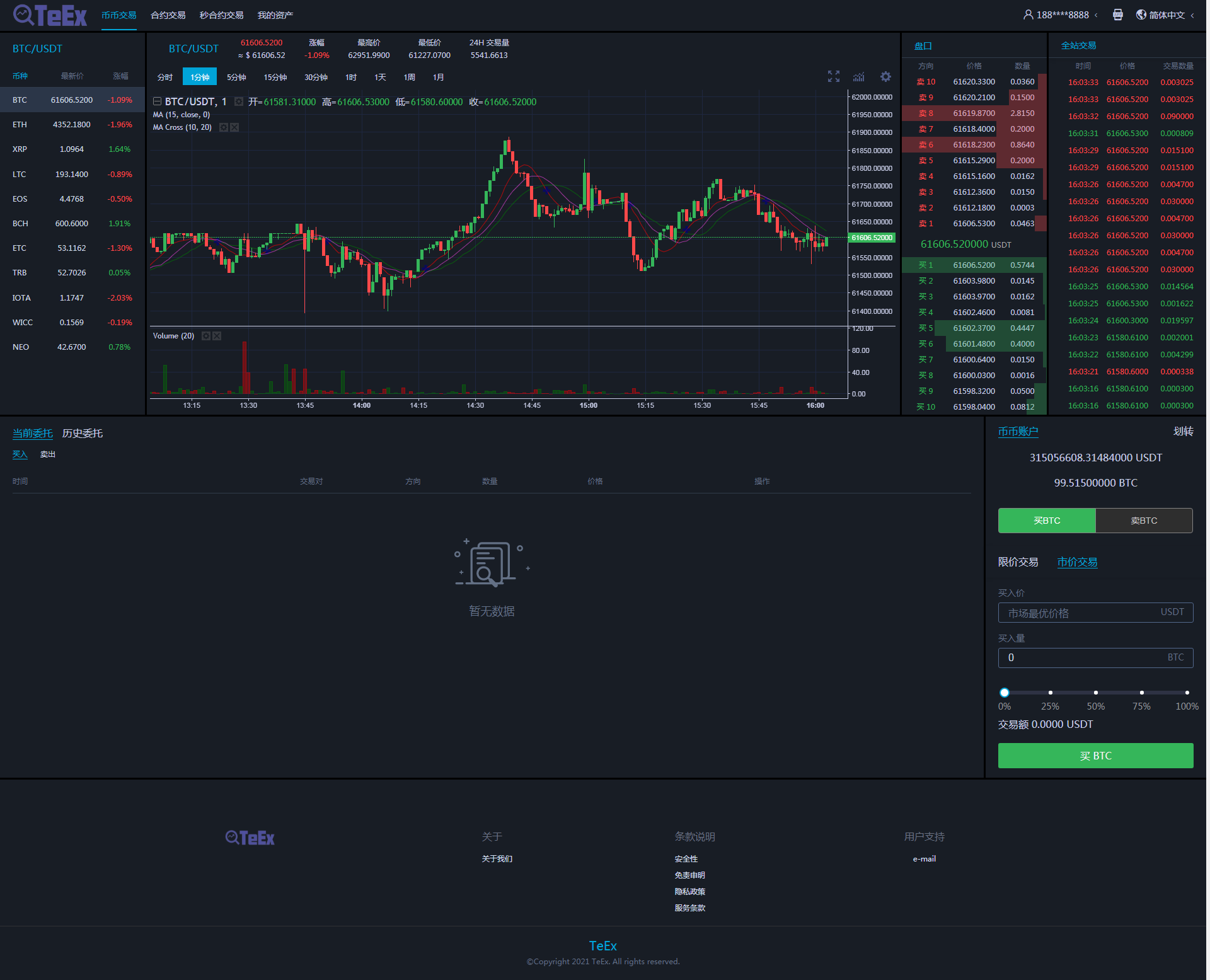Select the 15分钟 chart interval

[x=275, y=77]
